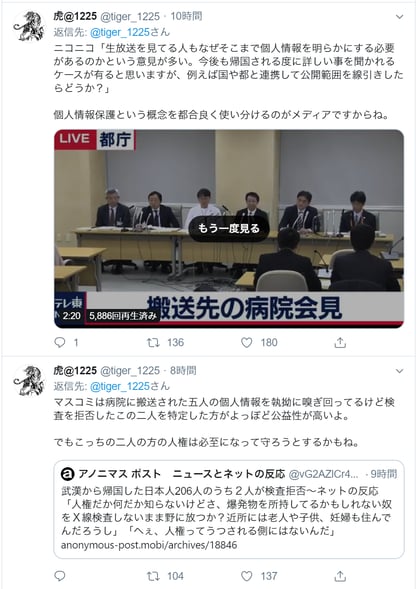Open the 10時間 timestamp of first tweet
Viewport: 418px width, 589px height.
tap(186, 16)
